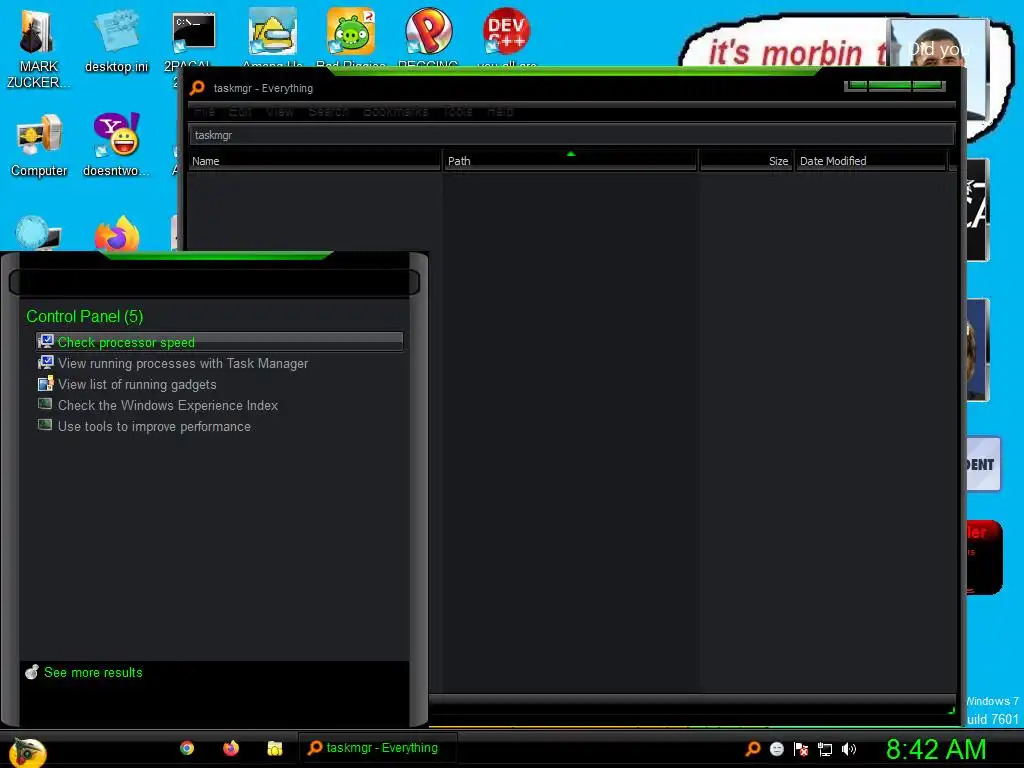This screenshot has height=768, width=1024.
Task: Click the icon beside 'Check the Windows Experience Index'
Action: point(45,404)
